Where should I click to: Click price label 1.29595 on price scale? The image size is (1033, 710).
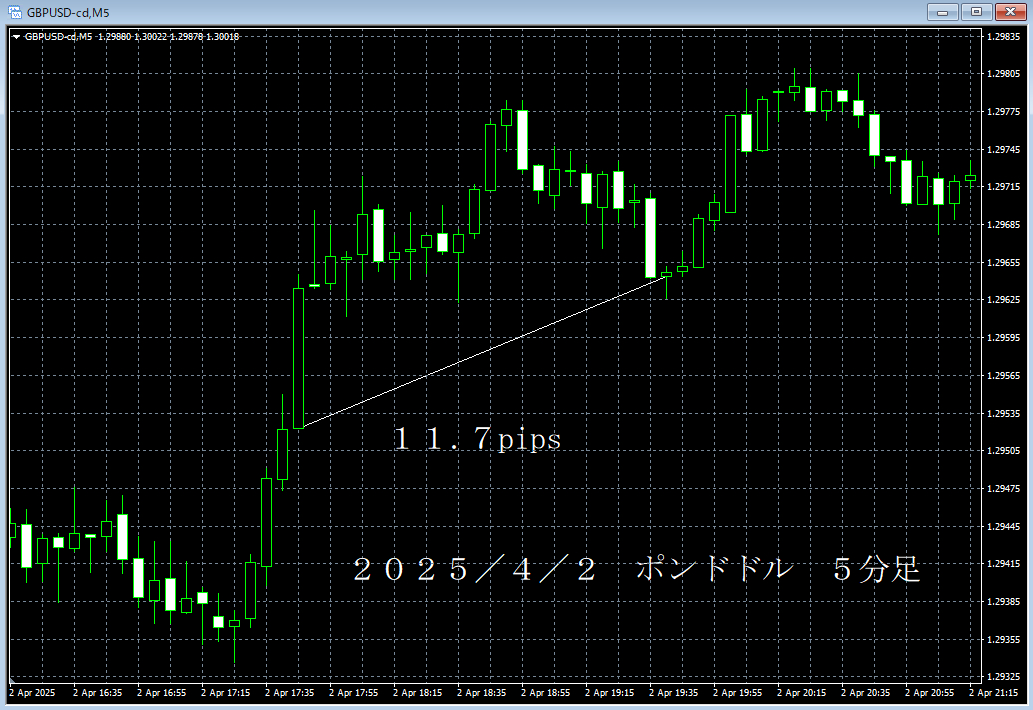pyautogui.click(x=1003, y=338)
